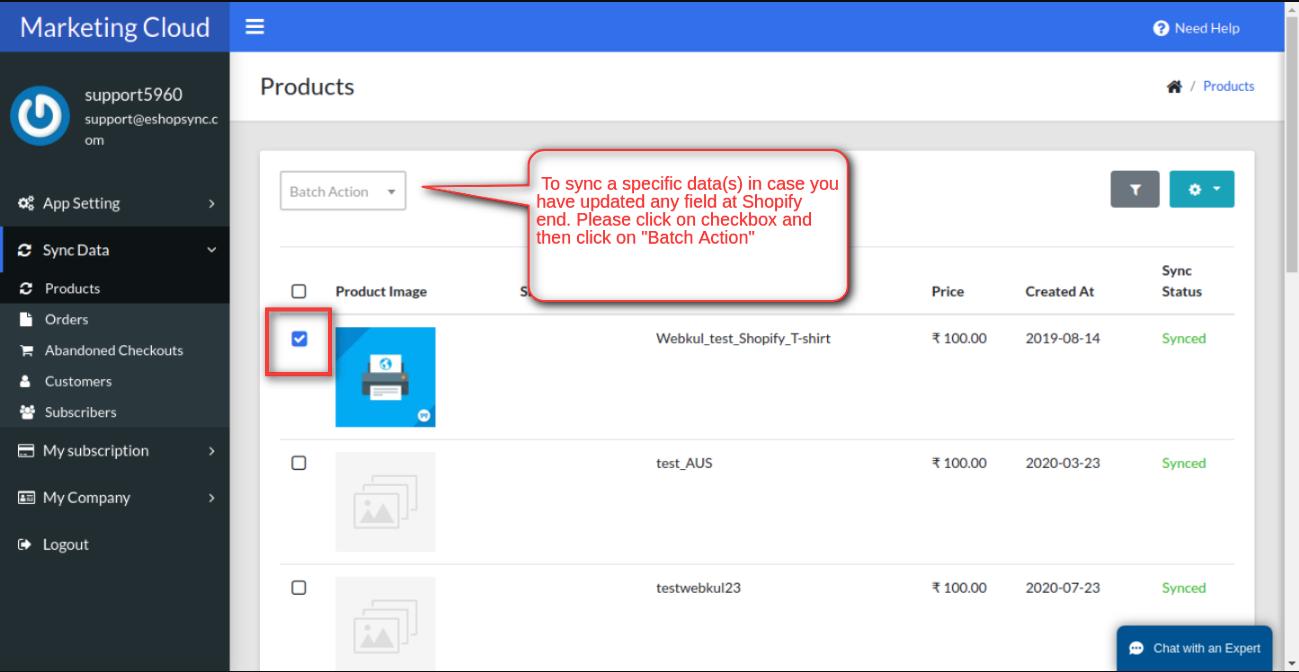This screenshot has height=672, width=1299.
Task: Go to Abandoned Checkouts
Action: [x=114, y=350]
